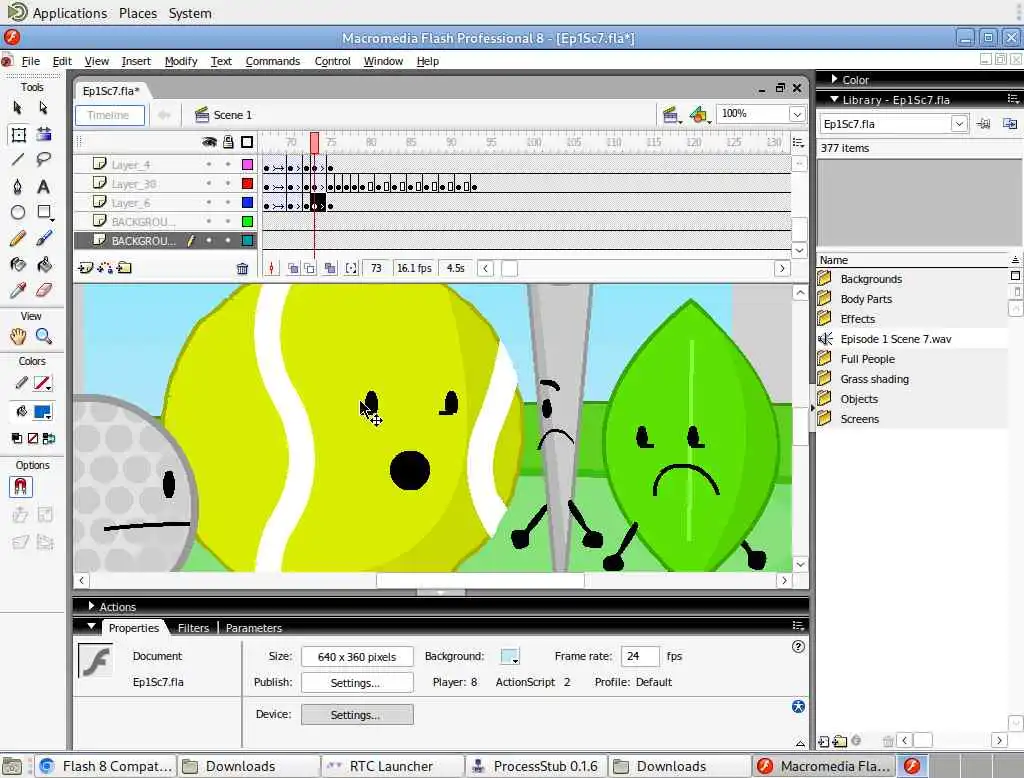
Task: Toggle lock all layers padlock icon
Action: coord(228,142)
